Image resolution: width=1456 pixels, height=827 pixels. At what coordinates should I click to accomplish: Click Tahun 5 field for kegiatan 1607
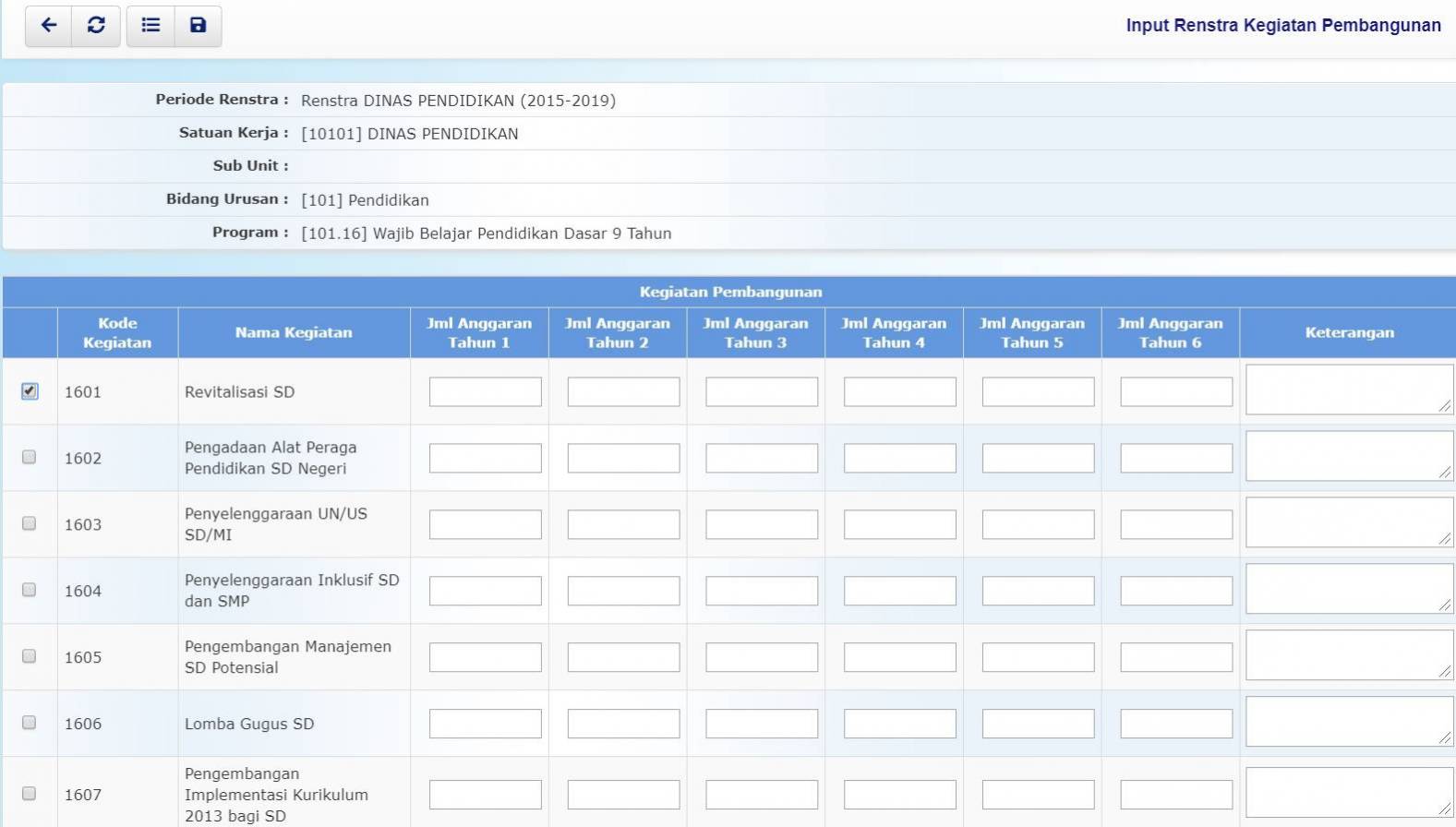click(1038, 795)
